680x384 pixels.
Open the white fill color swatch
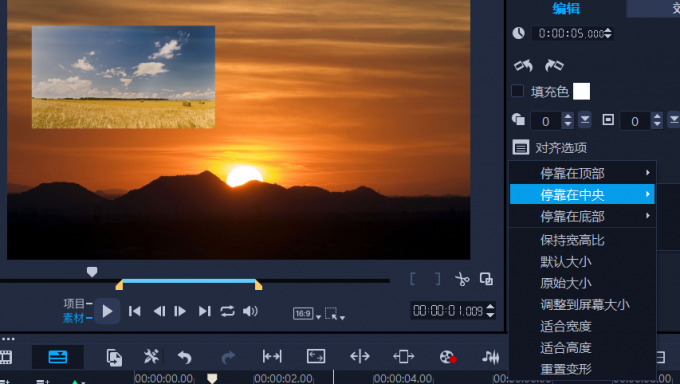[582, 92]
